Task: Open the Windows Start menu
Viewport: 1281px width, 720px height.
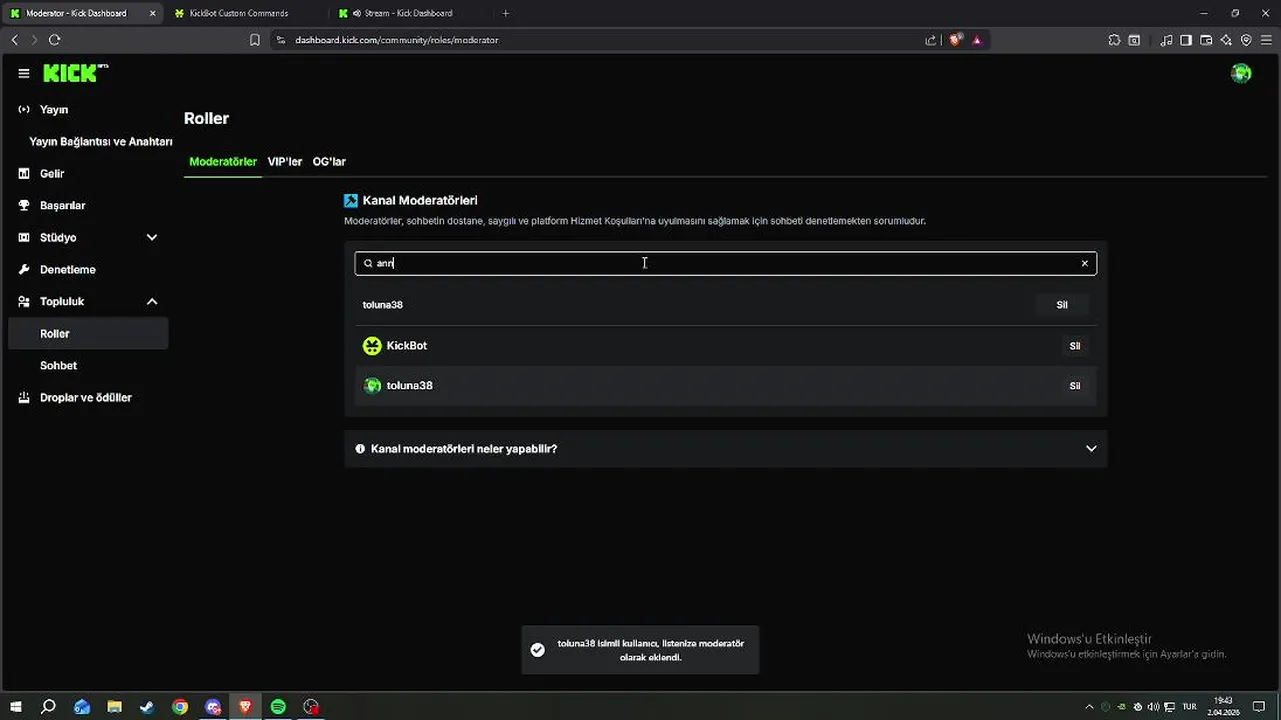Action: tap(16, 707)
